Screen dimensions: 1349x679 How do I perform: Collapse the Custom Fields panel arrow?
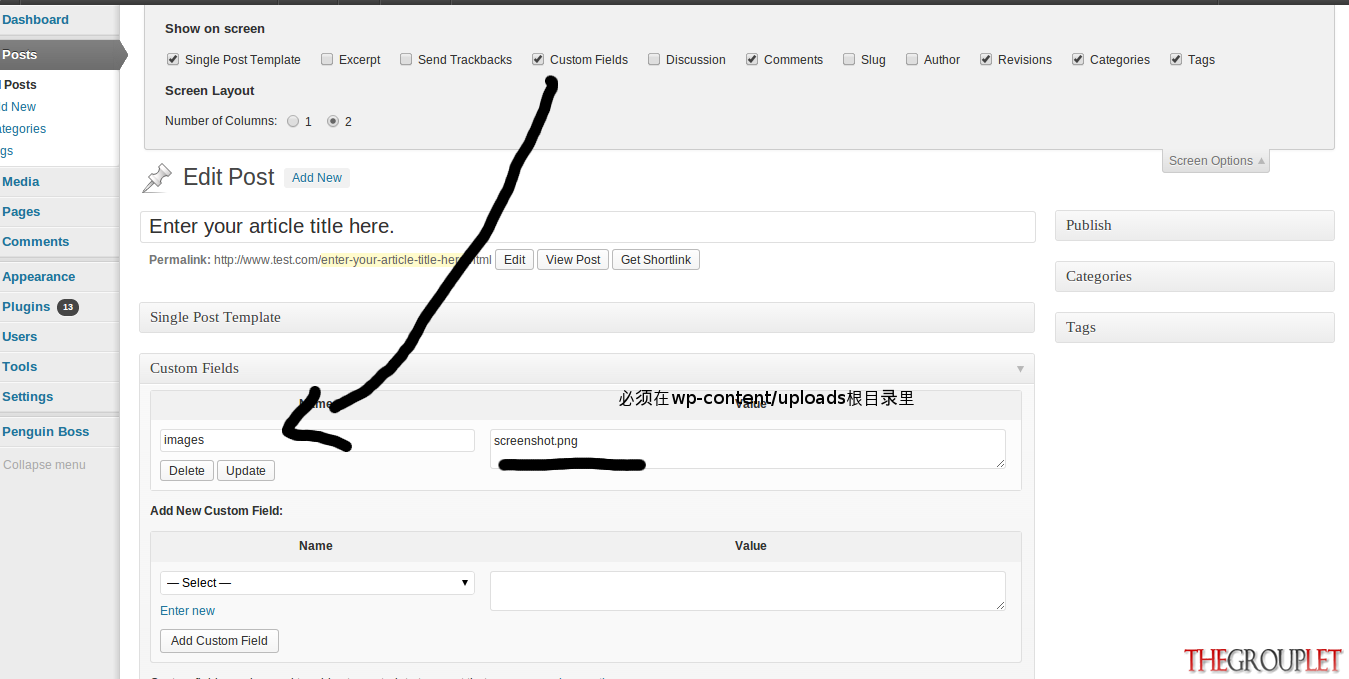(x=1020, y=369)
